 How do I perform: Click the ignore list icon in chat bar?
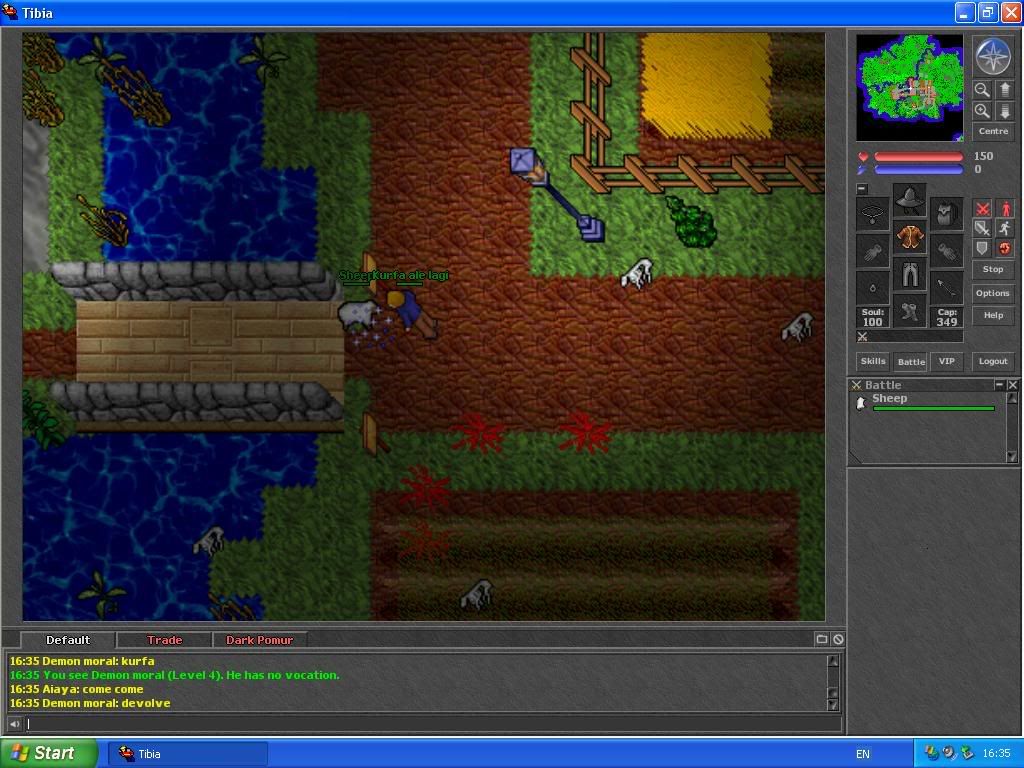pos(838,639)
